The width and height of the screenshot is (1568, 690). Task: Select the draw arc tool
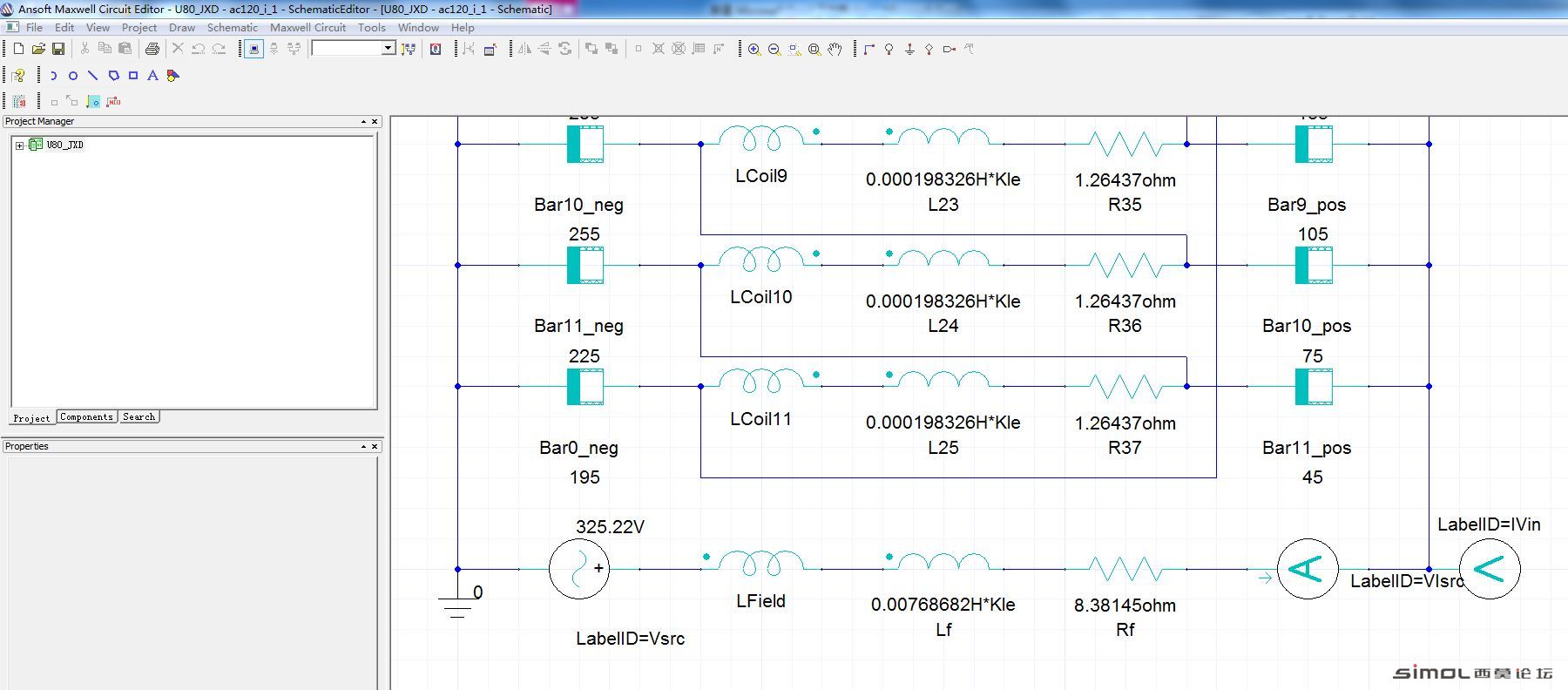(x=53, y=76)
